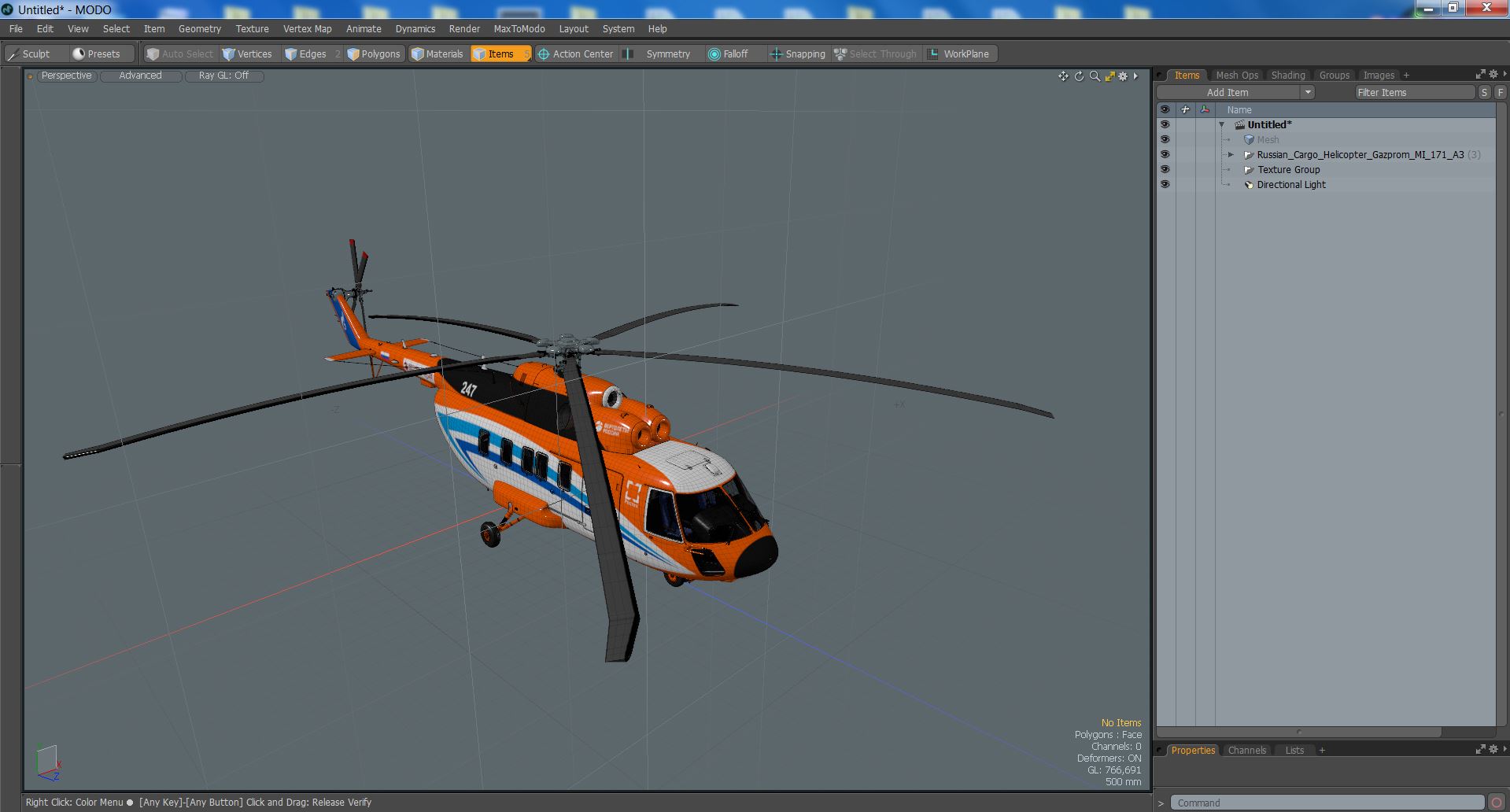Screen dimensions: 1510x812
Task: Click the visibility eye column header
Action: (1165, 109)
